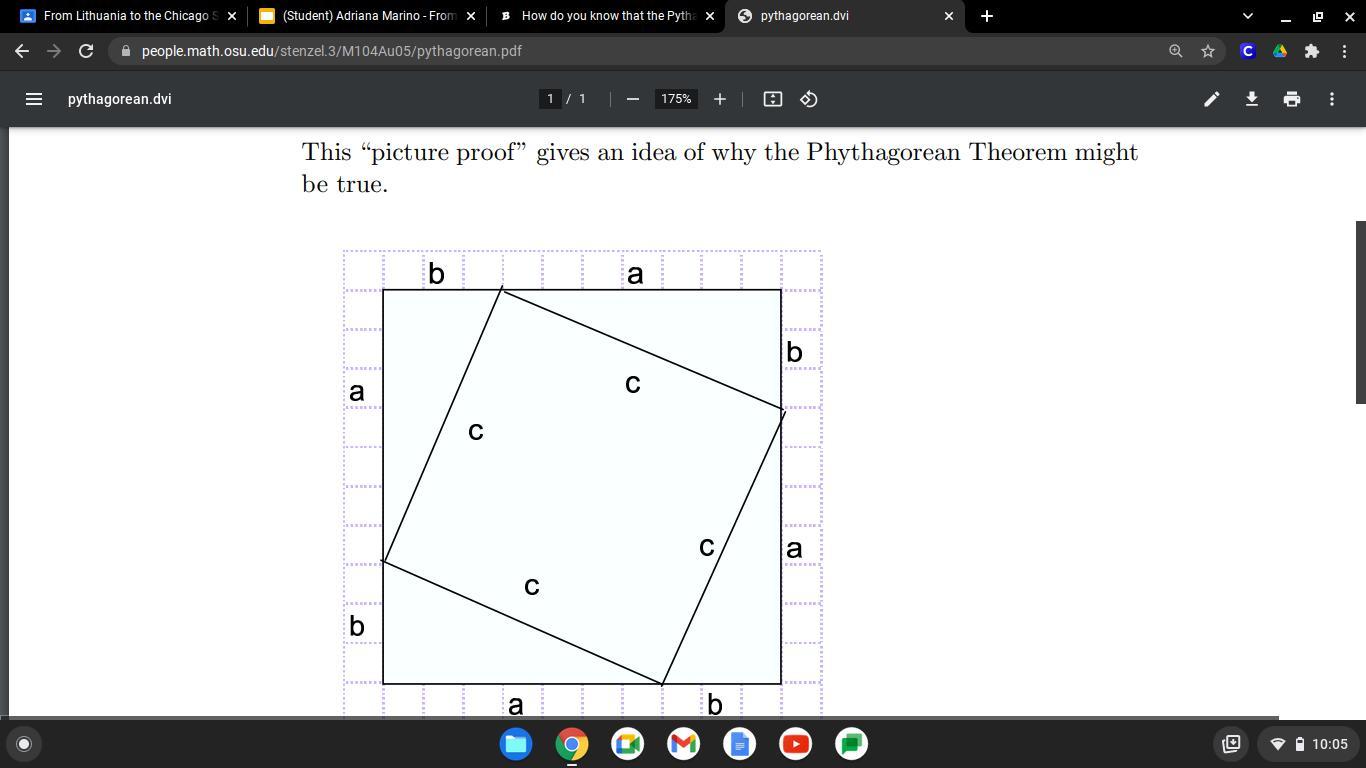The image size is (1366, 768).
Task: Launch Google Meet from the shelf
Action: click(628, 744)
